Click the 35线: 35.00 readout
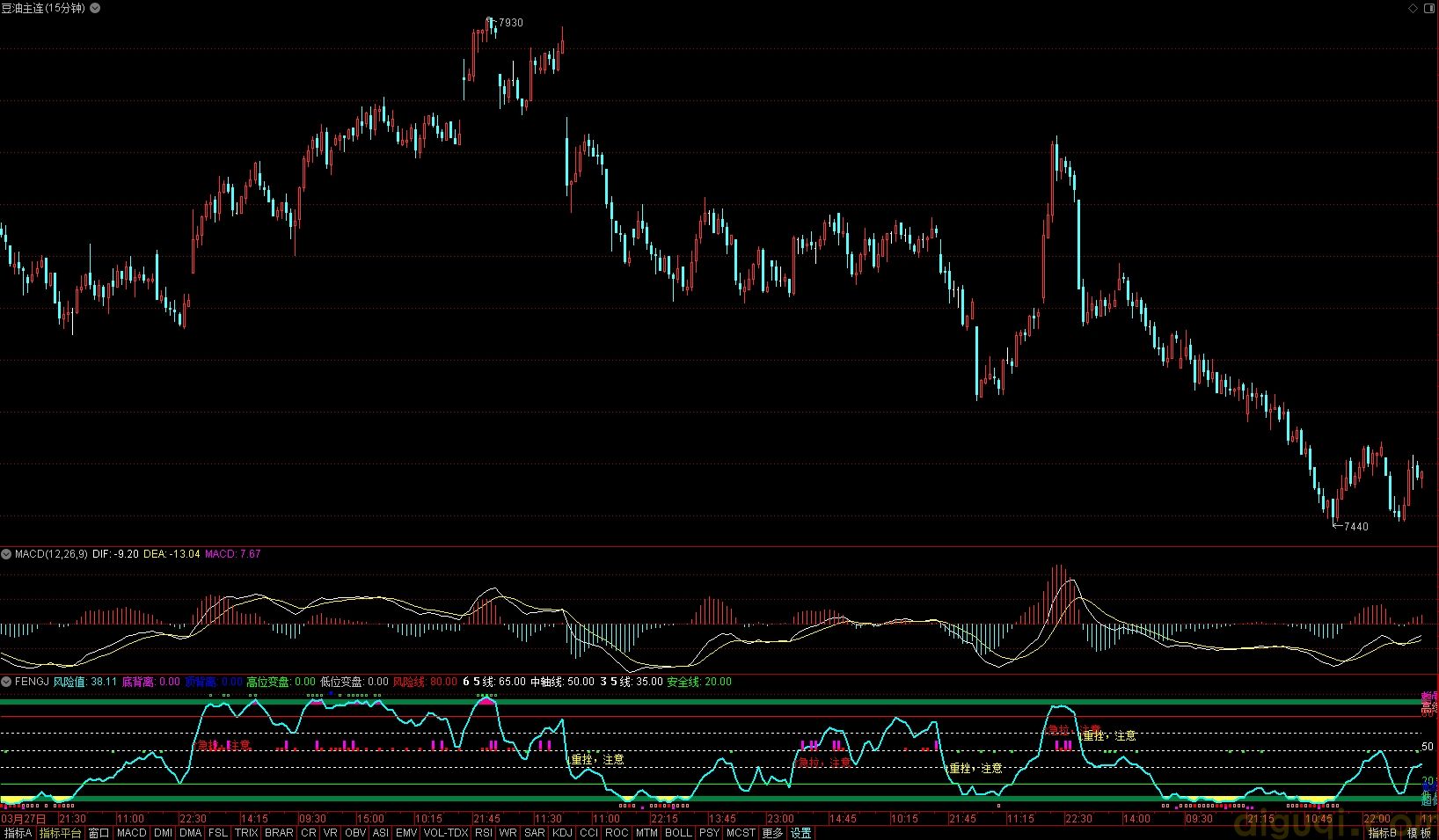The height and width of the screenshot is (840, 1439). pos(632,682)
